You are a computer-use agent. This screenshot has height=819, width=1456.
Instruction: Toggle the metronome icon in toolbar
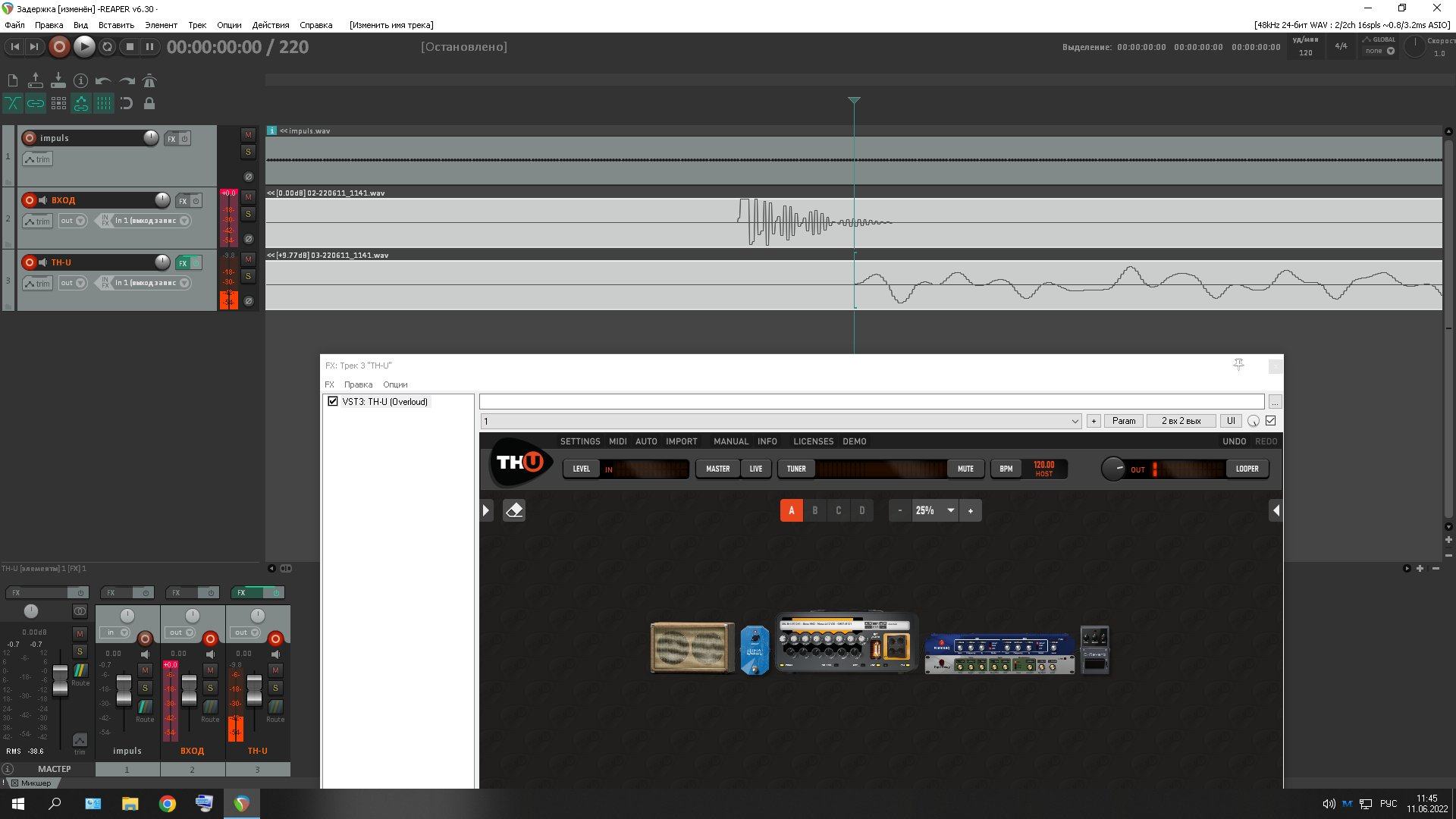[x=149, y=80]
